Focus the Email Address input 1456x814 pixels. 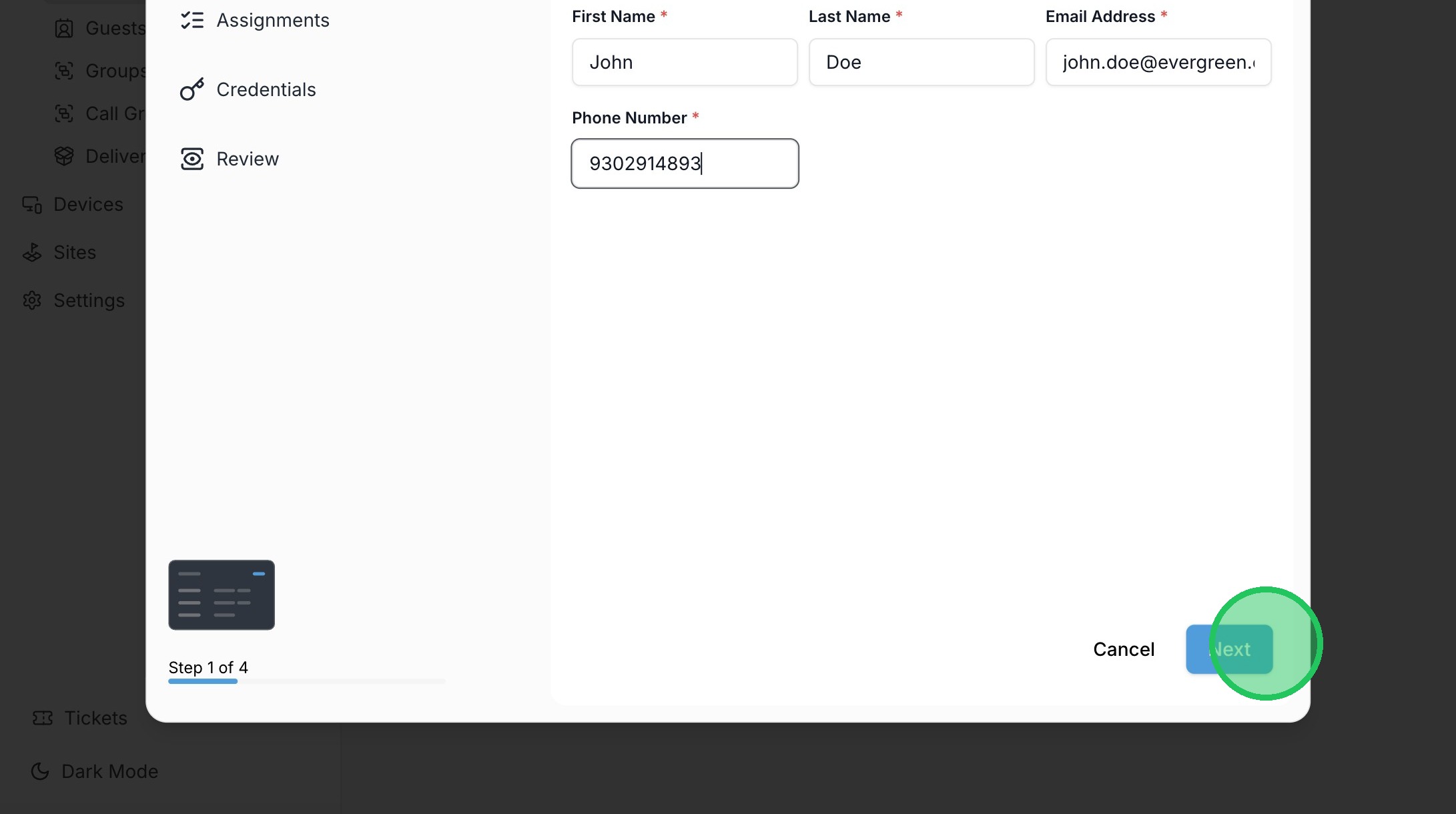click(x=1158, y=62)
